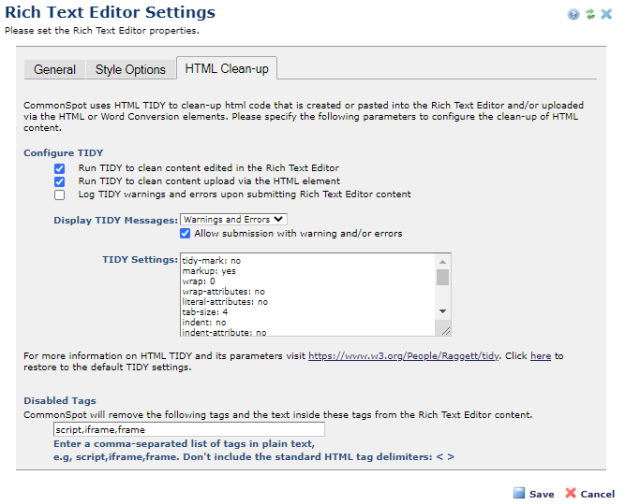625x504 pixels.
Task: Open the Display TIDY Messages dropdown
Action: pyautogui.click(x=233, y=219)
